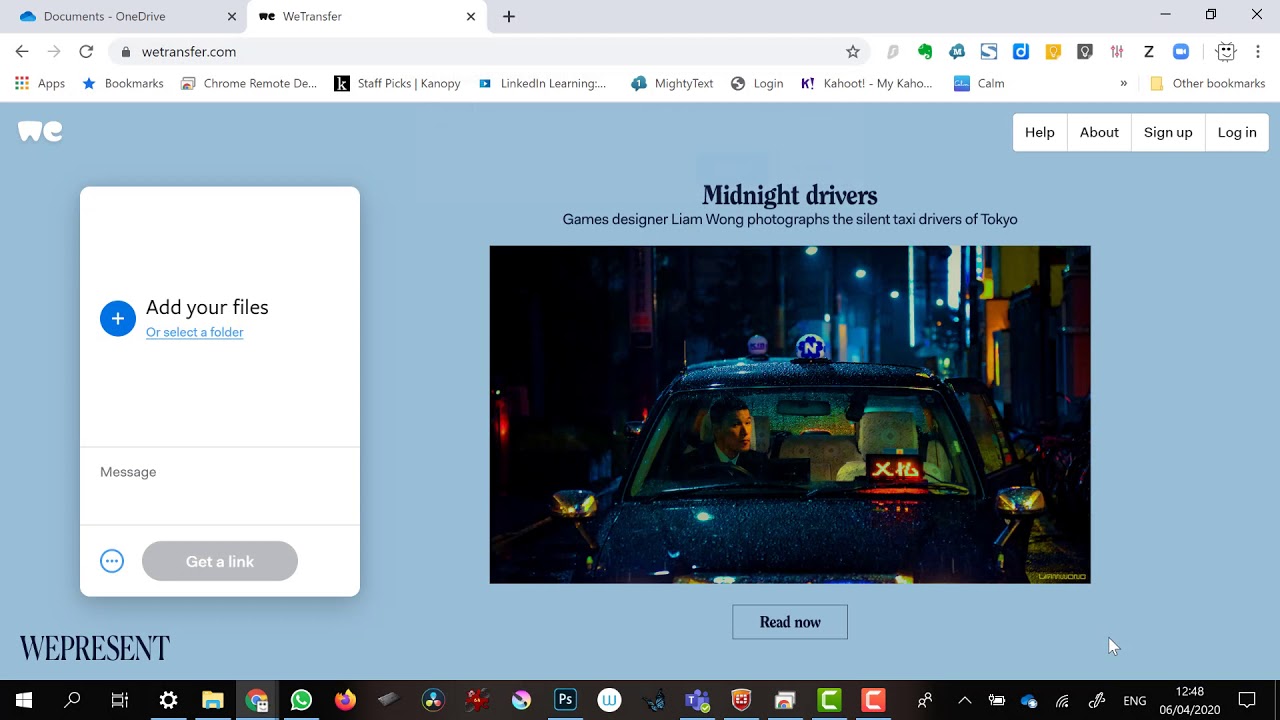Click the Get a link button

220,561
